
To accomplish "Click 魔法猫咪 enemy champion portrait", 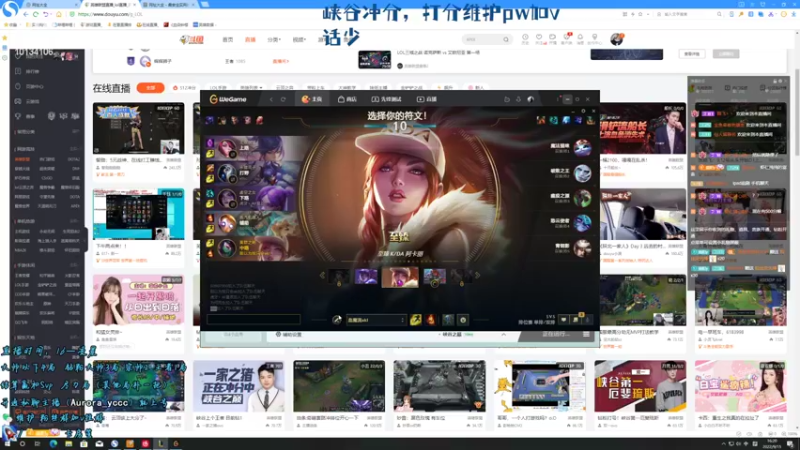I will [582, 148].
